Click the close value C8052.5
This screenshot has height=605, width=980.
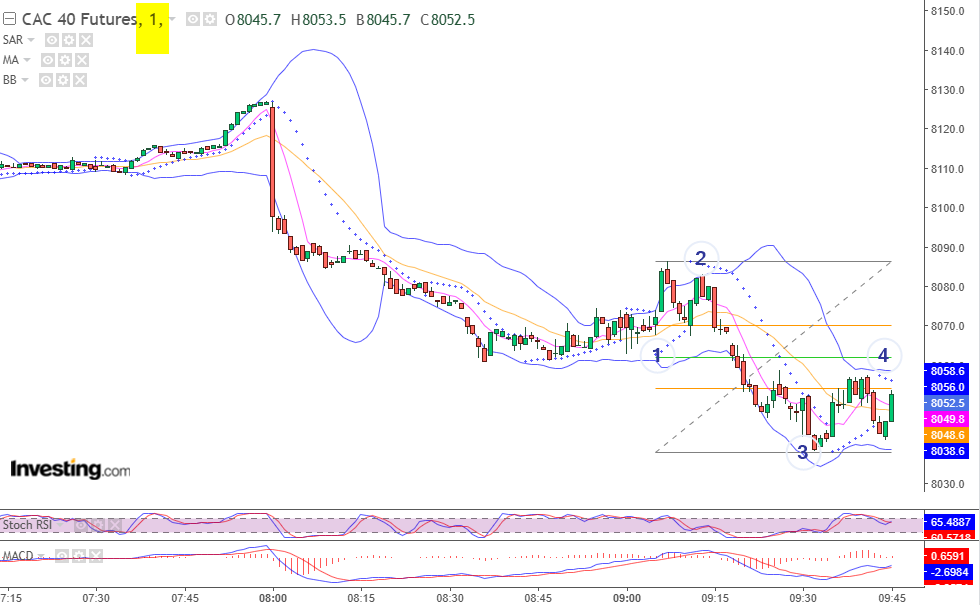pos(448,20)
